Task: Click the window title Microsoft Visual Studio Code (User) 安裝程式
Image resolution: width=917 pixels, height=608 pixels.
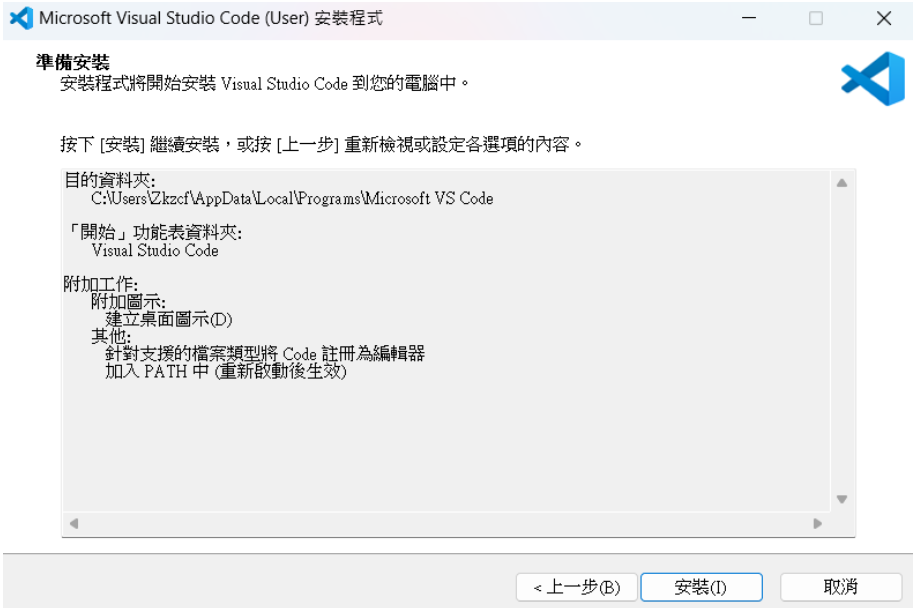Action: tap(211, 18)
